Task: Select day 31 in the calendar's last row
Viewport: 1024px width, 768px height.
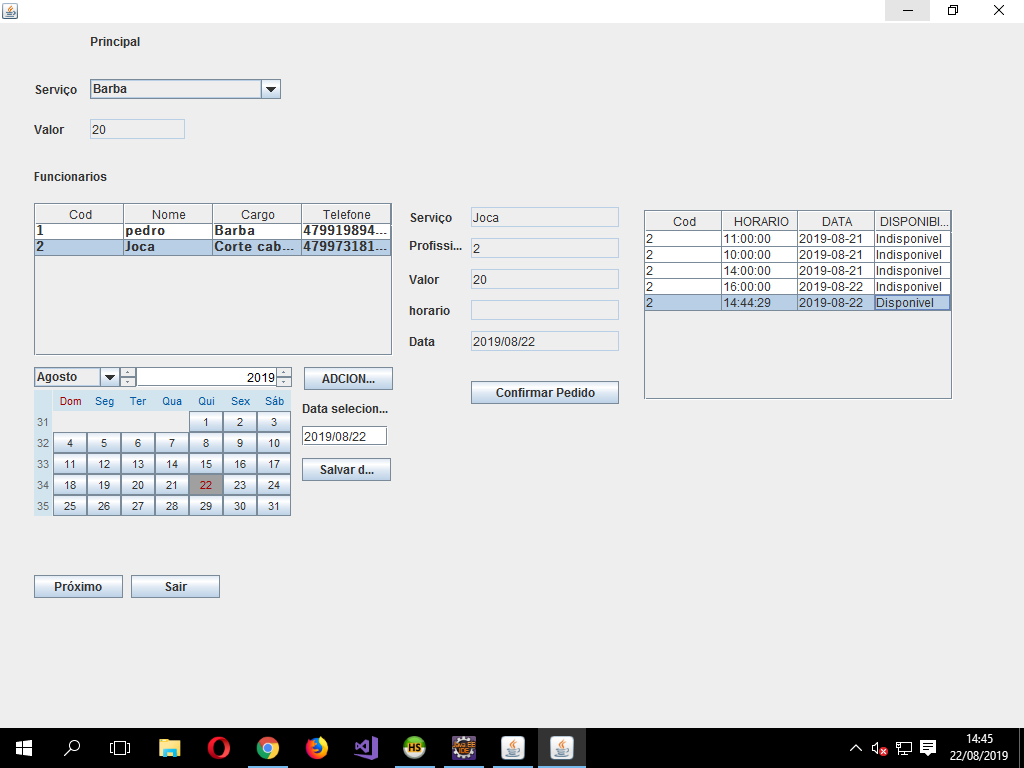Action: click(x=274, y=505)
